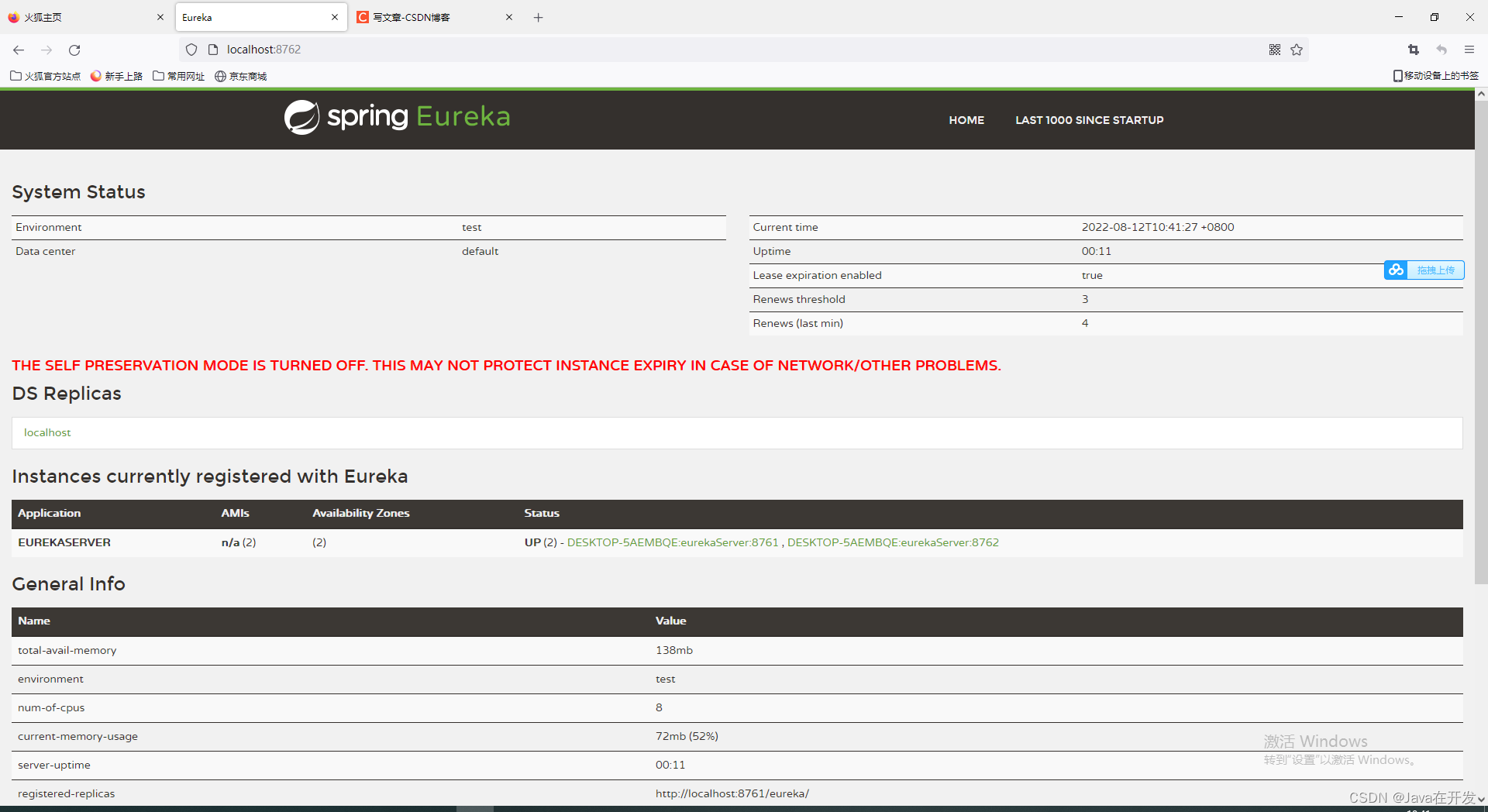
Task: Click the Lease expiration enabled label
Action: click(x=817, y=275)
